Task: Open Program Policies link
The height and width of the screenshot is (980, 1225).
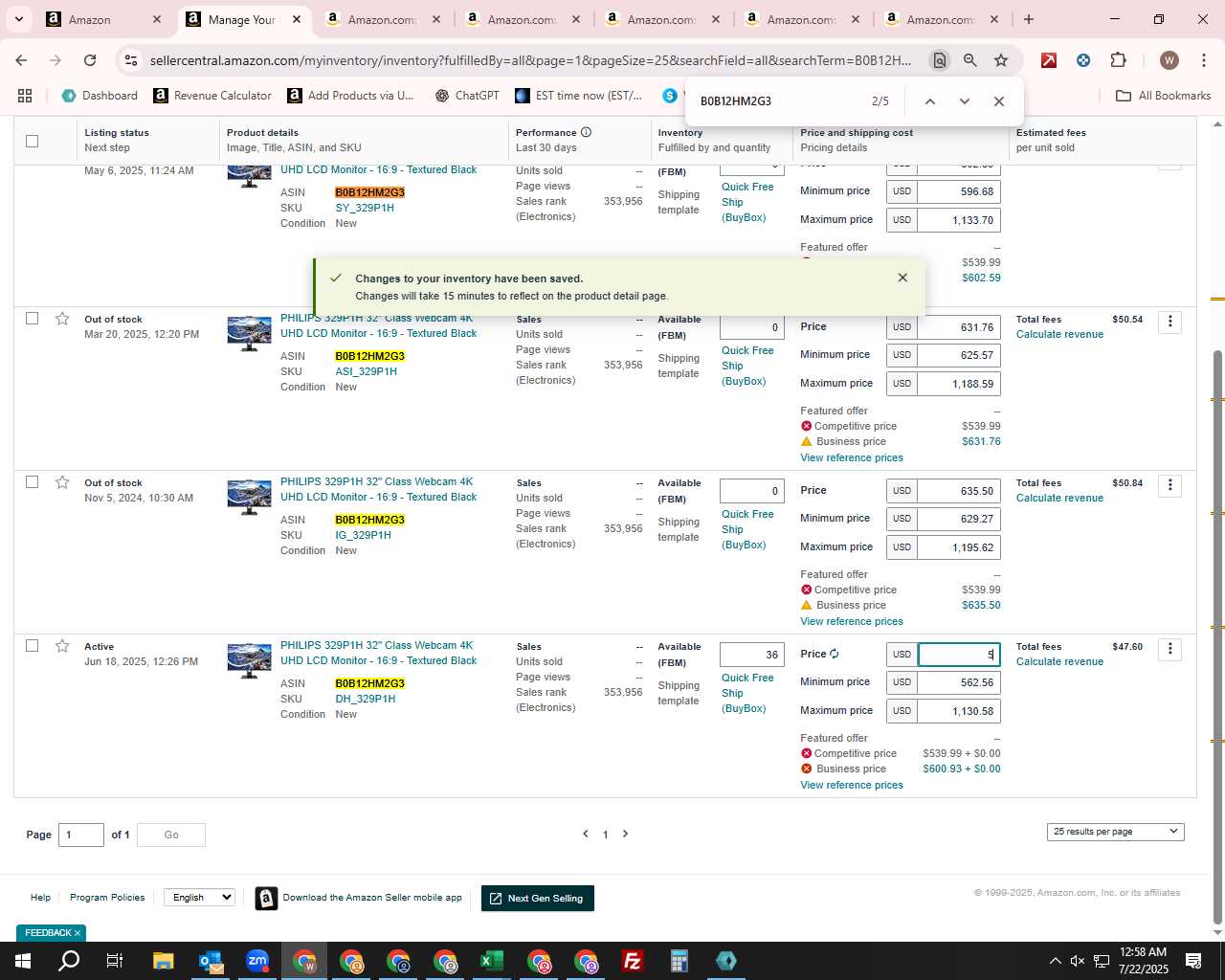Action: (107, 898)
